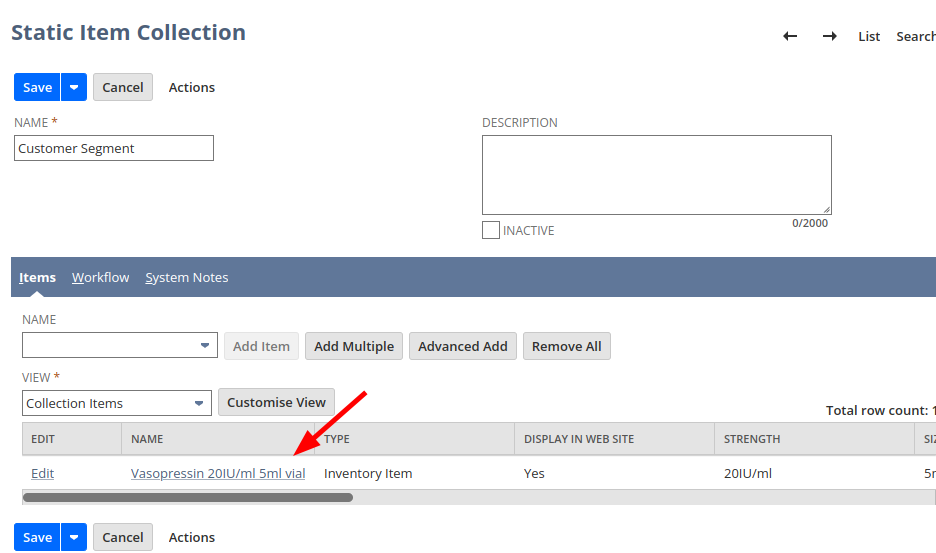936x553 pixels.
Task: Open the Customise View button
Action: (276, 402)
